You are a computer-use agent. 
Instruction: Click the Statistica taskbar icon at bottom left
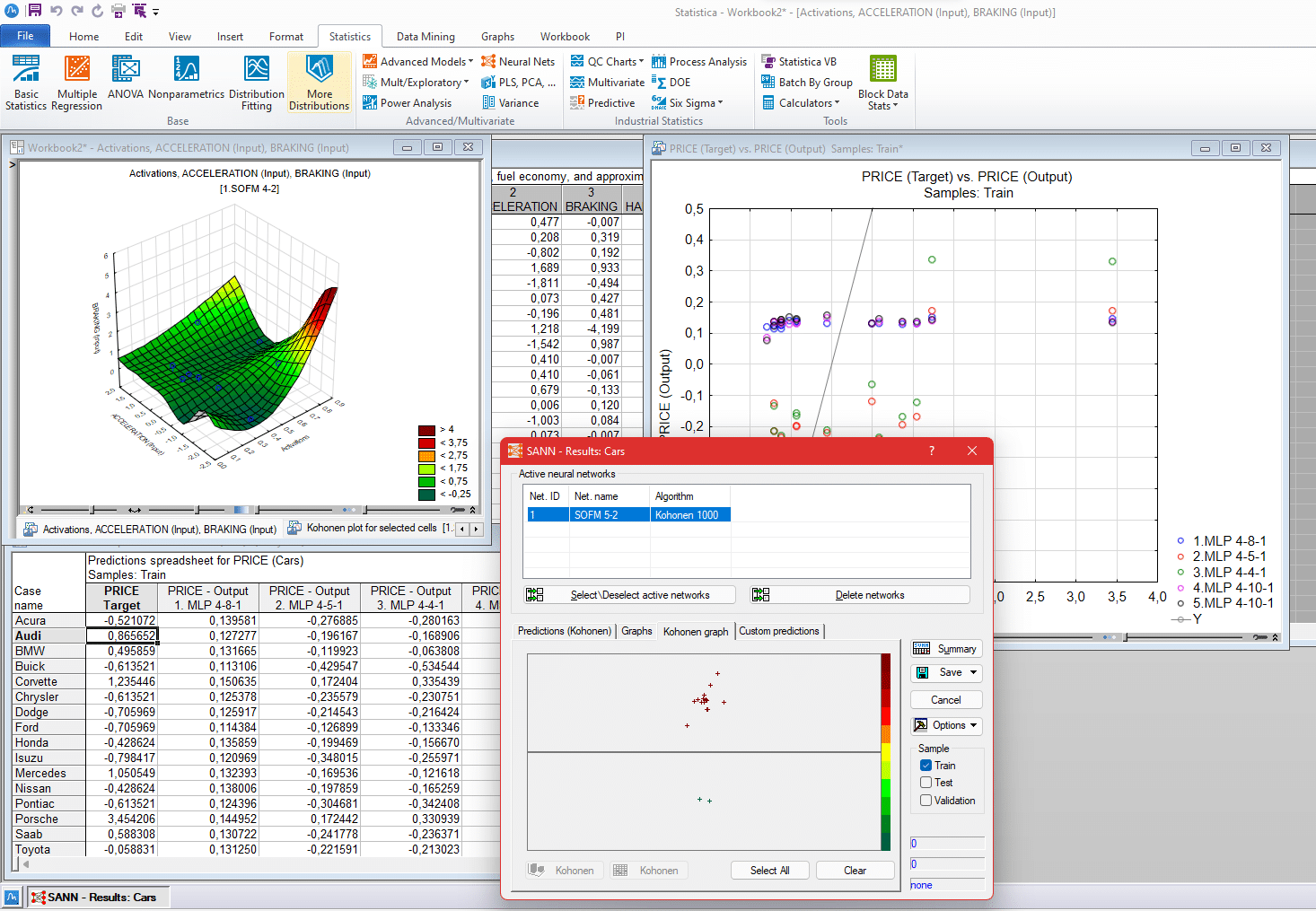(x=13, y=897)
